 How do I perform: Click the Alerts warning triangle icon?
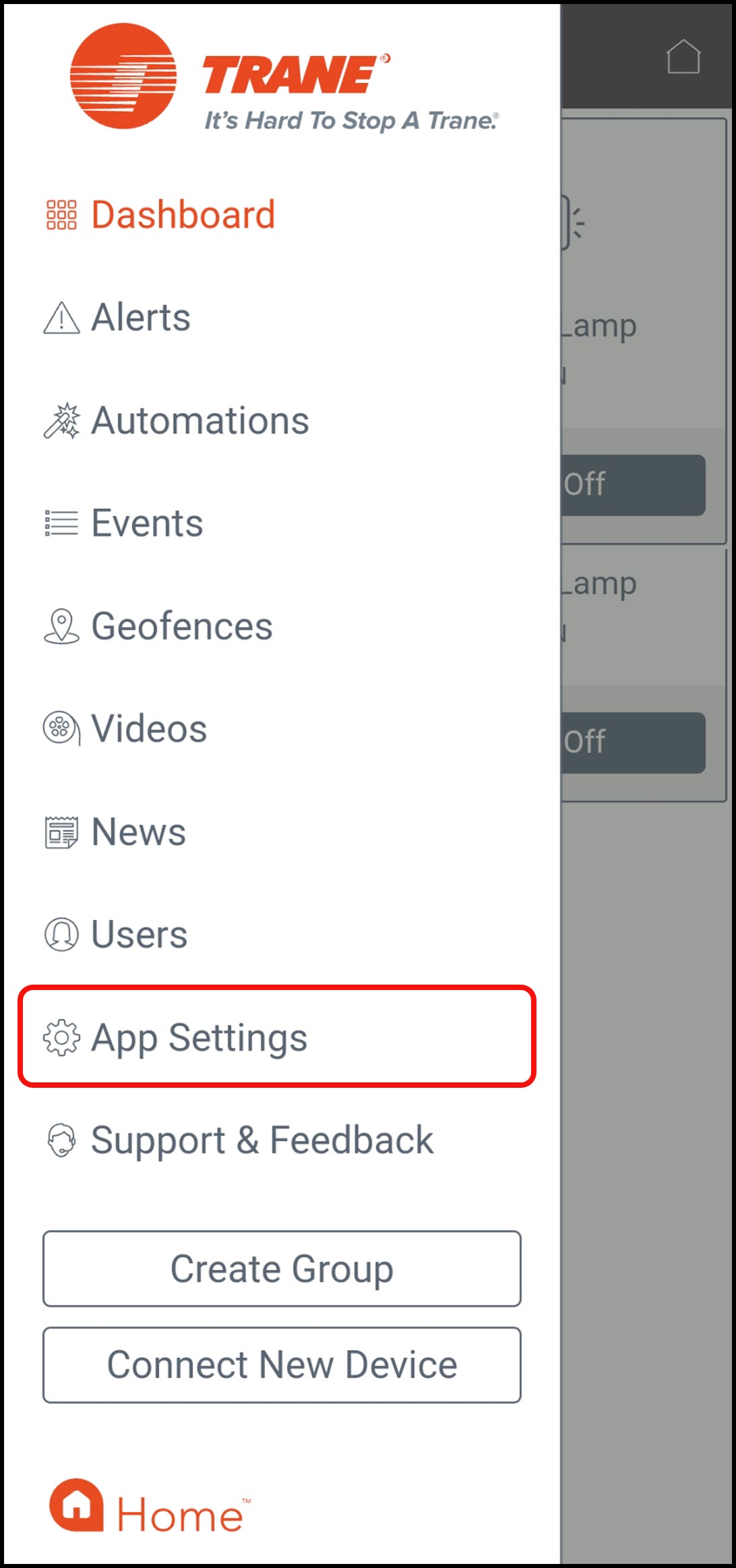coord(61,318)
